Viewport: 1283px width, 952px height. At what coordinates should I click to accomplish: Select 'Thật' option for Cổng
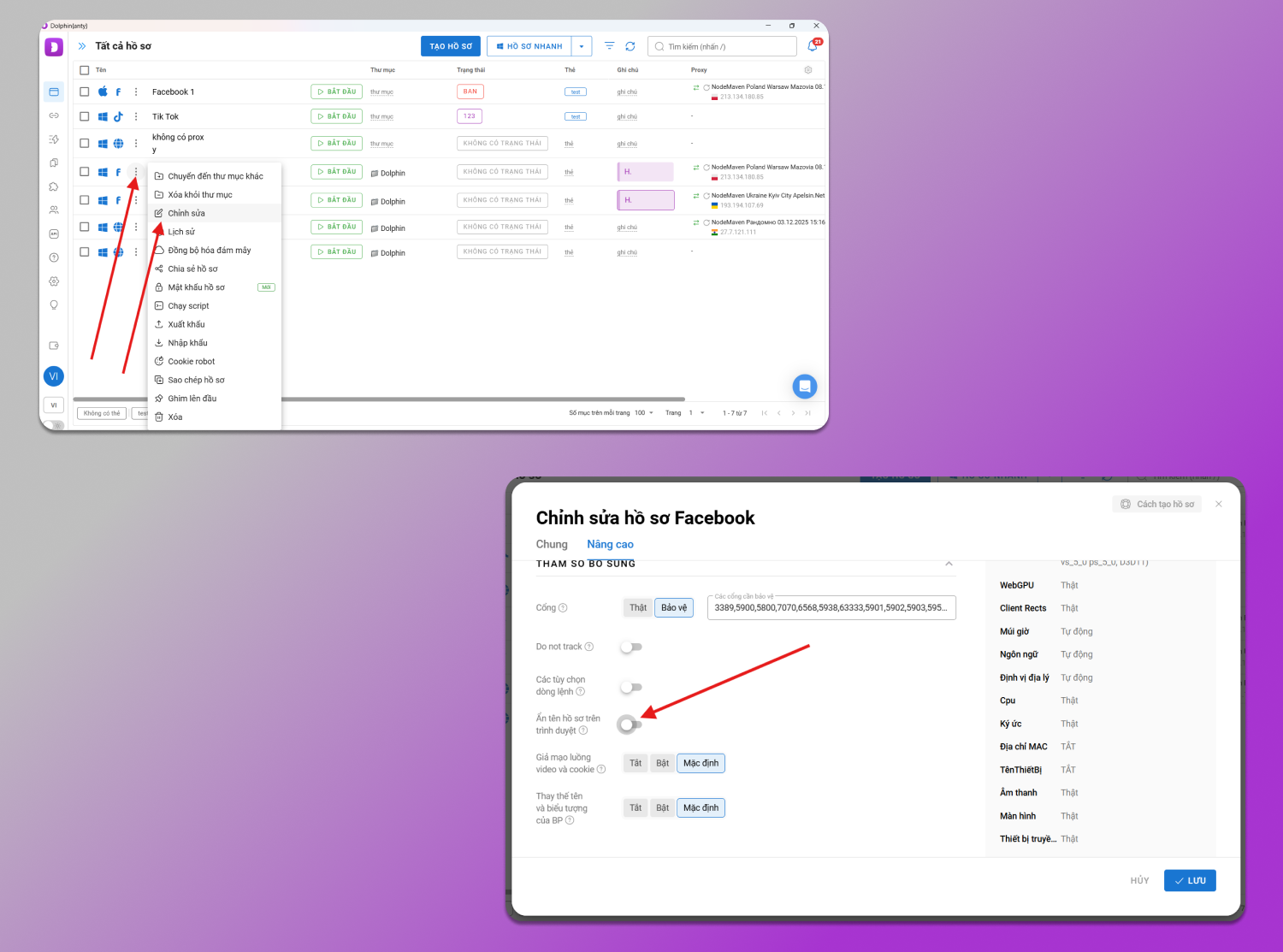point(638,607)
